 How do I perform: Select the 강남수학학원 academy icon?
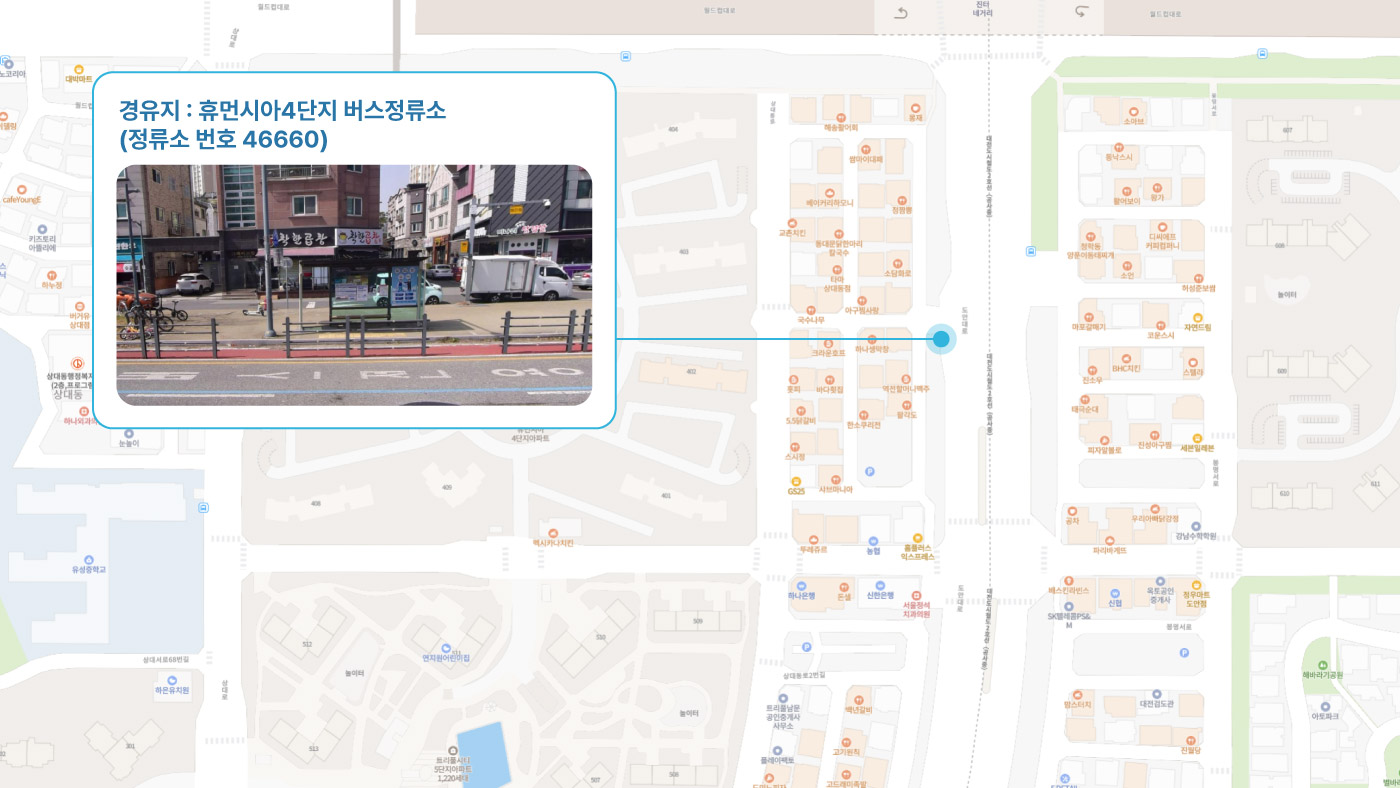point(1195,525)
